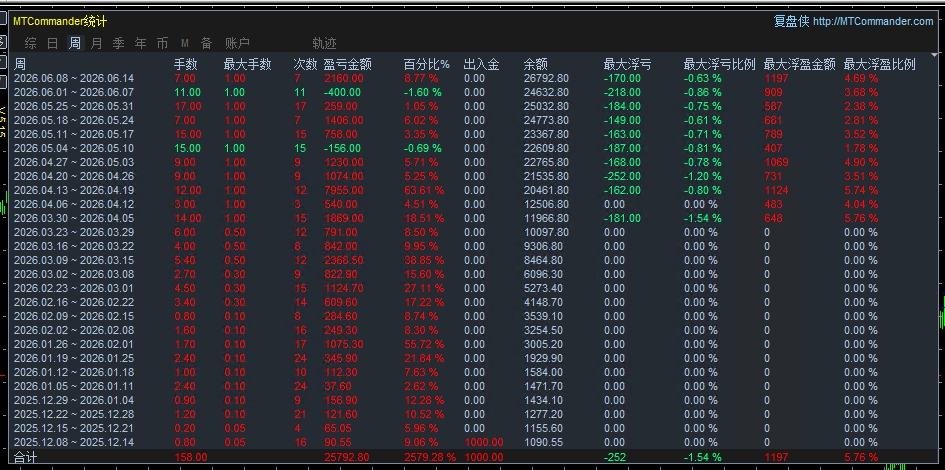Viewport: 945px width, 470px height.
Task: Sort by the 最大手数 column header
Action: 247,64
